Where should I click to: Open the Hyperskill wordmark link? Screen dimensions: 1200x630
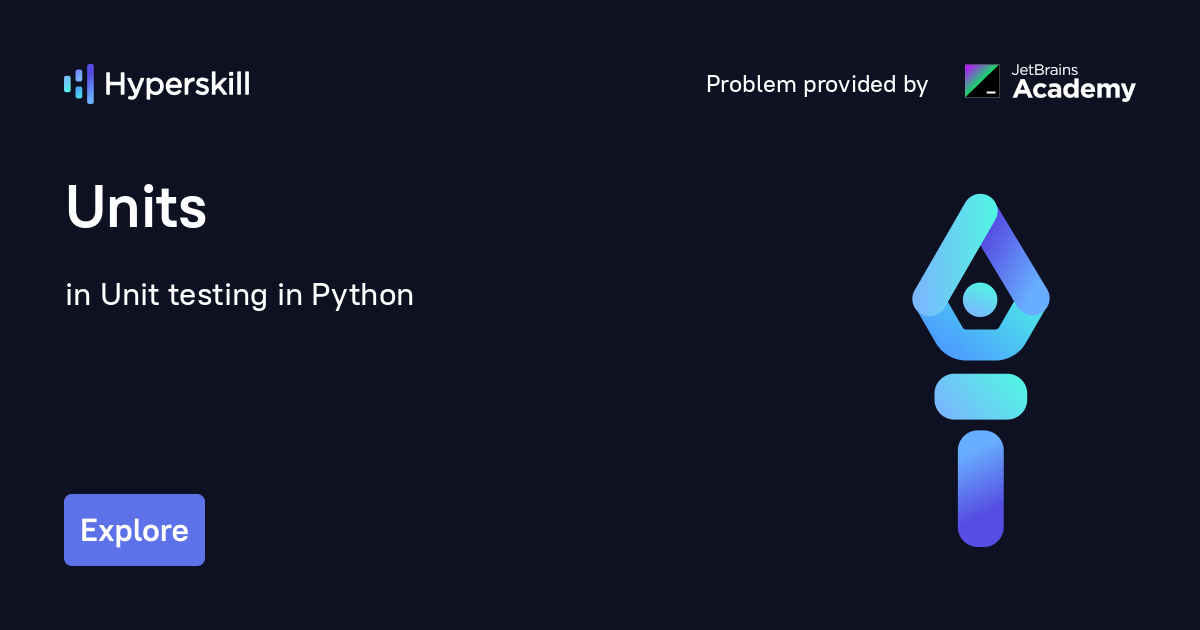coord(177,85)
